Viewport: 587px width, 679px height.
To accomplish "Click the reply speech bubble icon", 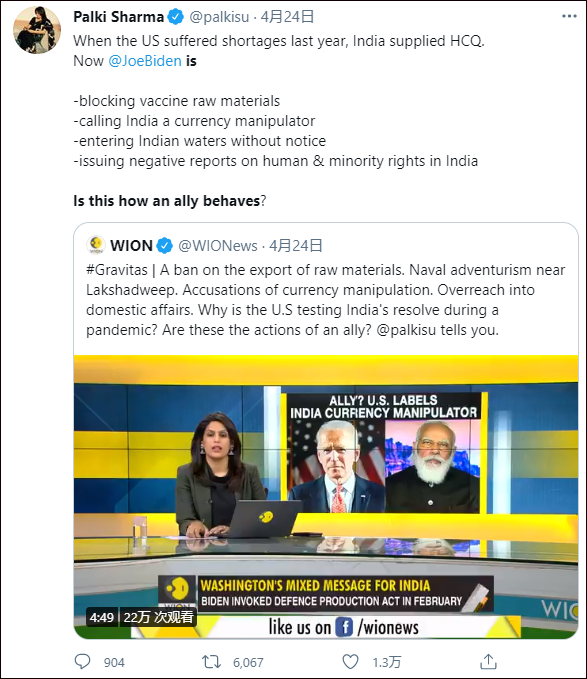I will pyautogui.click(x=83, y=662).
